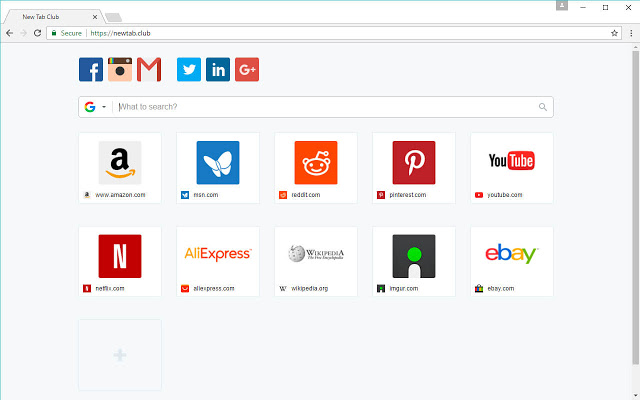Close the New Tab Club tab

(95, 17)
